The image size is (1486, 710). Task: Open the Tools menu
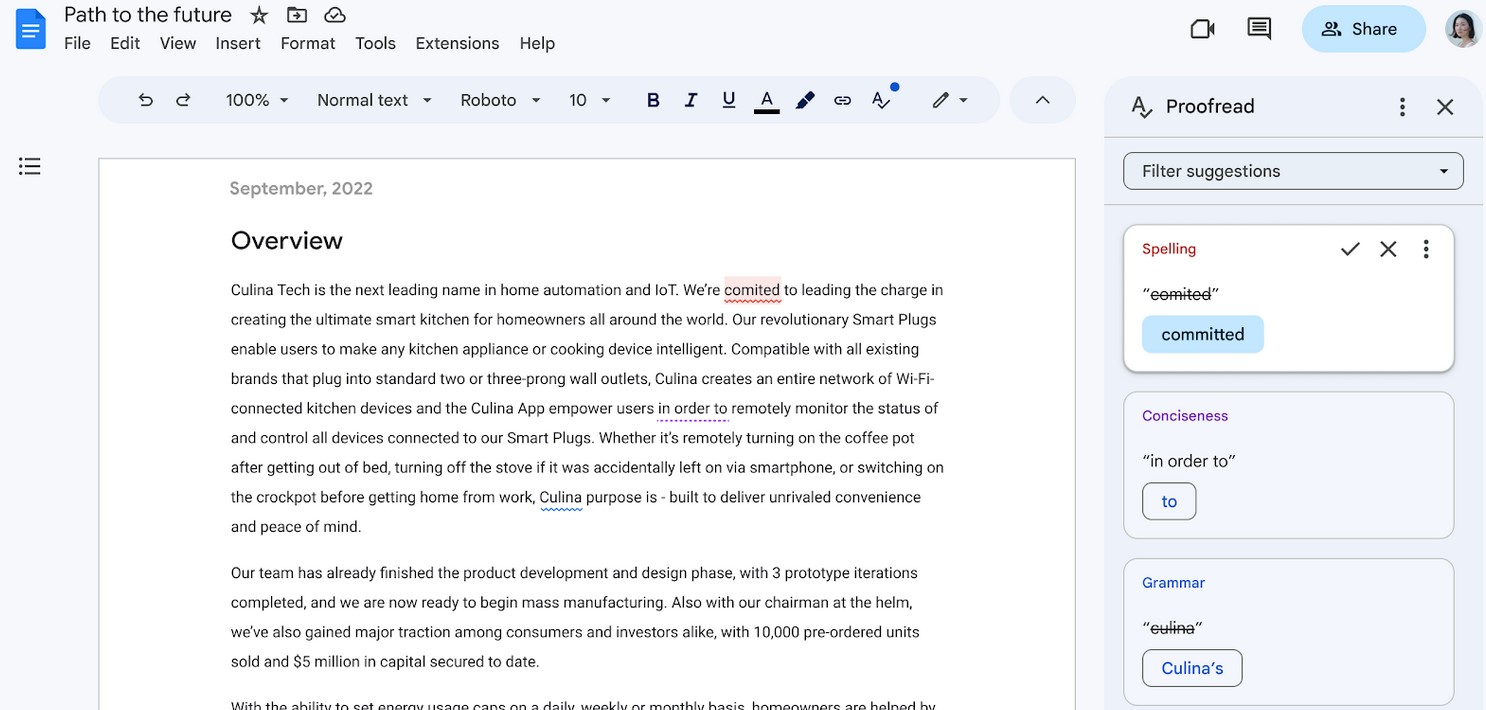375,43
